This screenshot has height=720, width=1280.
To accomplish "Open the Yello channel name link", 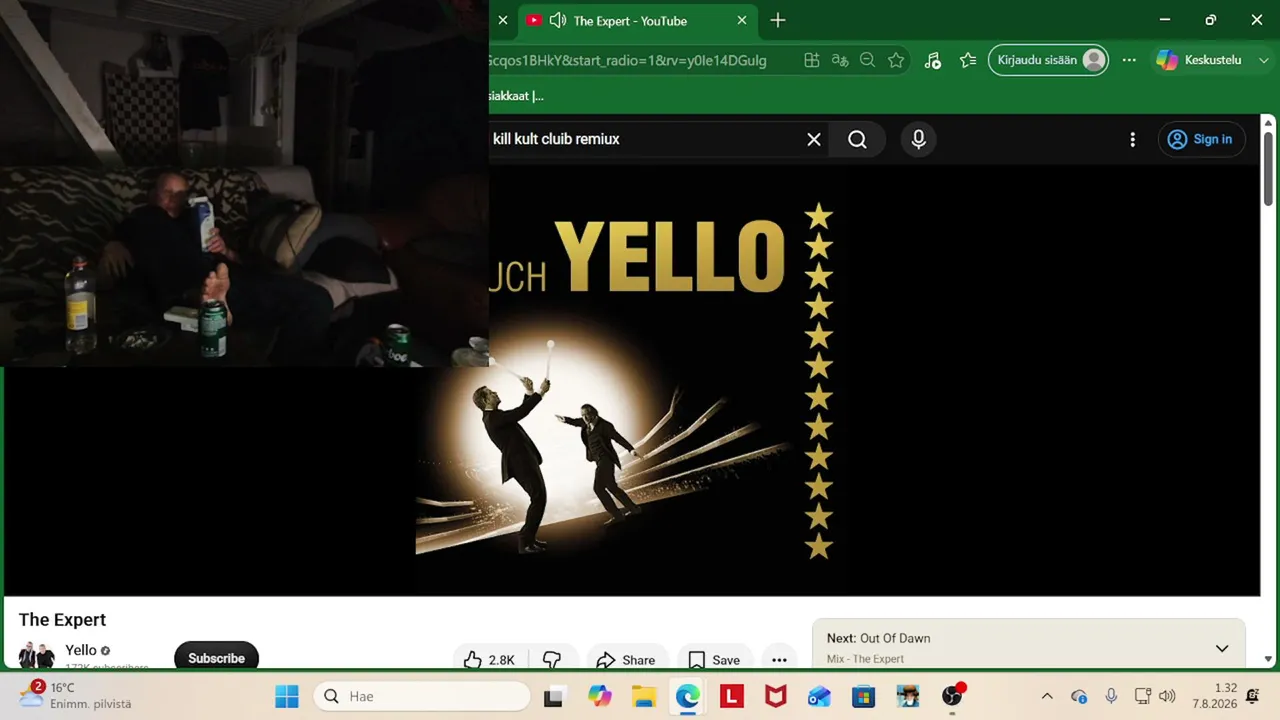I will (x=81, y=650).
